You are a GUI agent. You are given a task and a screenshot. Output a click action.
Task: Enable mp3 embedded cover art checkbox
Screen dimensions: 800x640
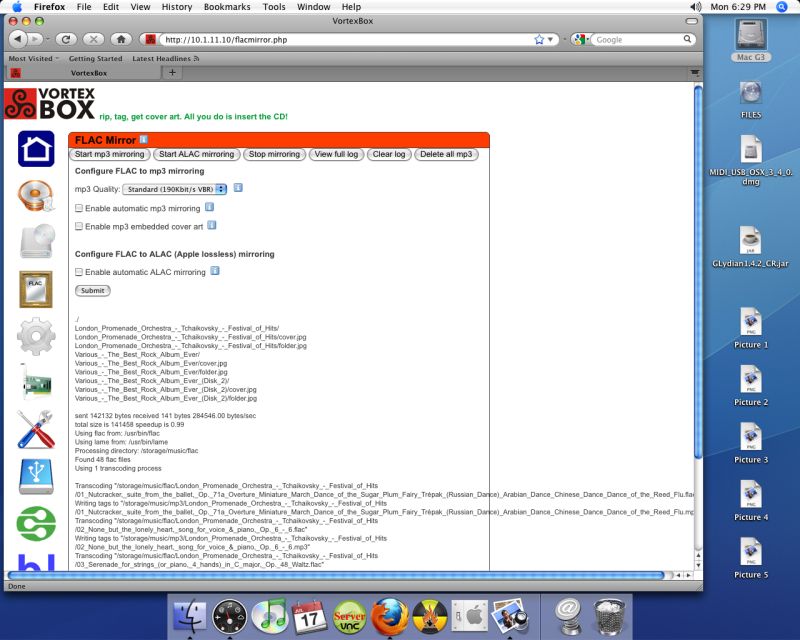pos(79,226)
